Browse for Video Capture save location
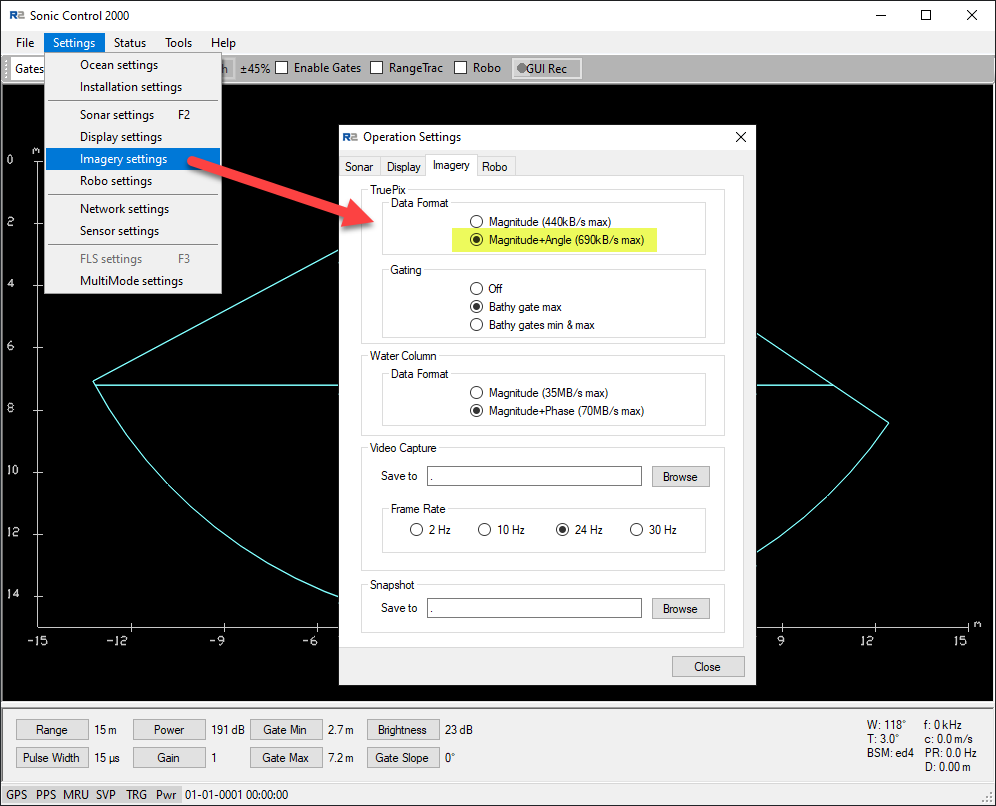 coord(680,477)
